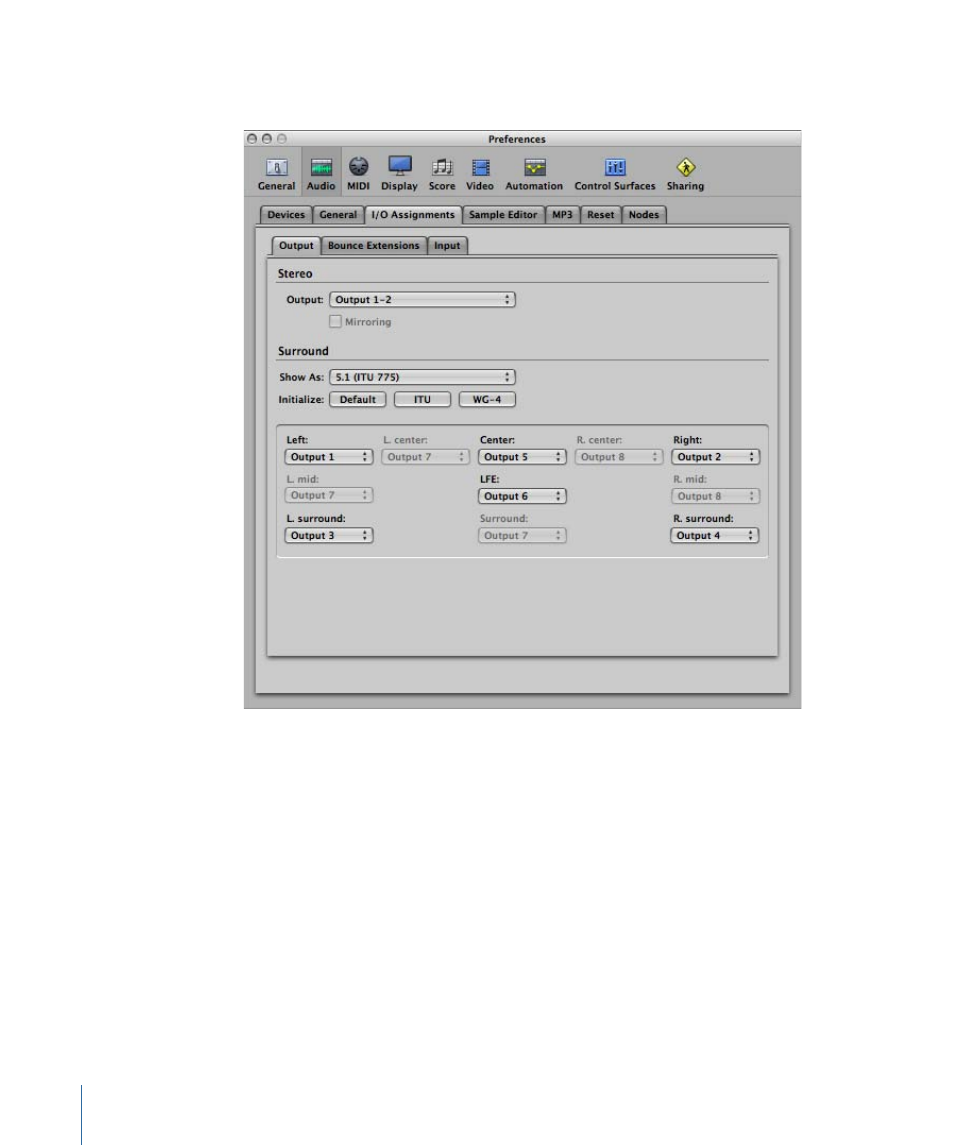Open the Display preferences icon

tap(400, 174)
